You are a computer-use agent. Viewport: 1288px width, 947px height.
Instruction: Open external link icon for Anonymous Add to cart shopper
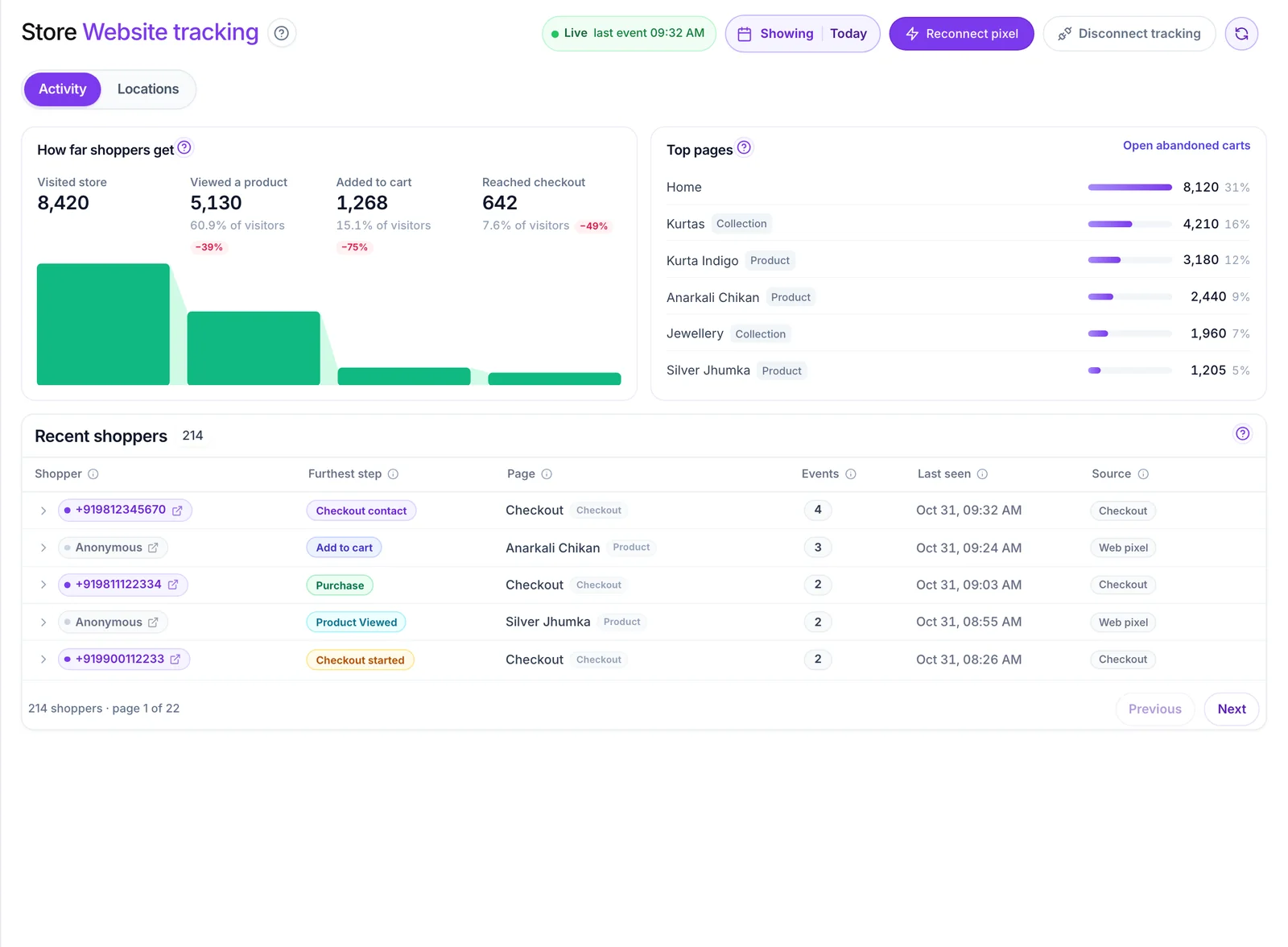pyautogui.click(x=153, y=548)
